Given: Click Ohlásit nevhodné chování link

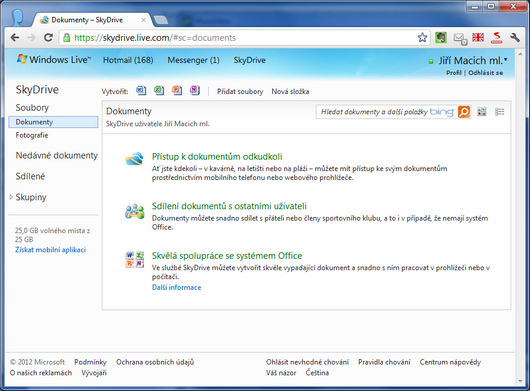Looking at the screenshot, I should (x=307, y=362).
